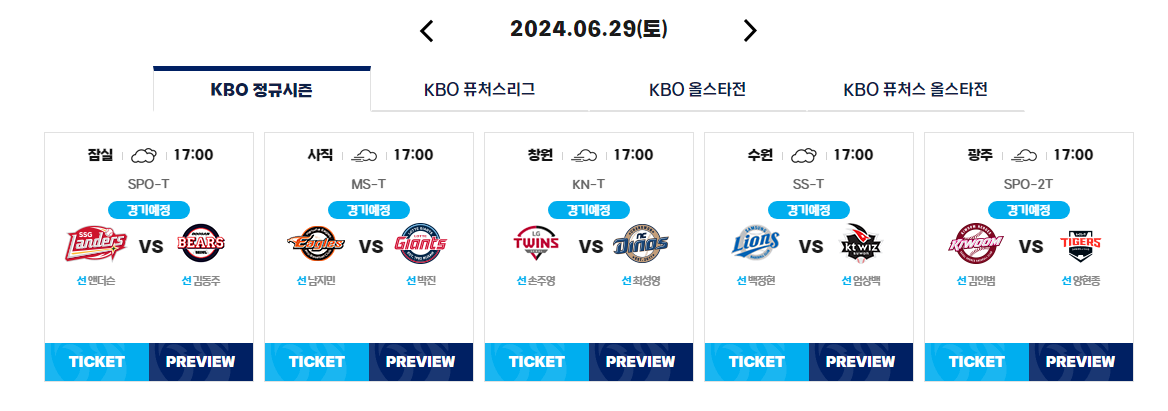This screenshot has width=1168, height=411.
Task: Click TICKET for the 수원 game
Action: click(757, 362)
